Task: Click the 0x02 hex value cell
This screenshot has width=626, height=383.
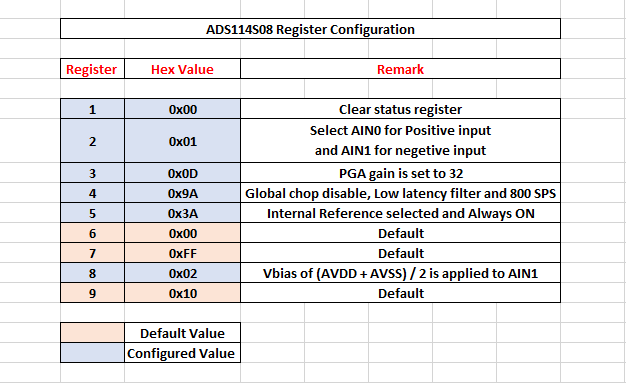Action: (x=182, y=273)
